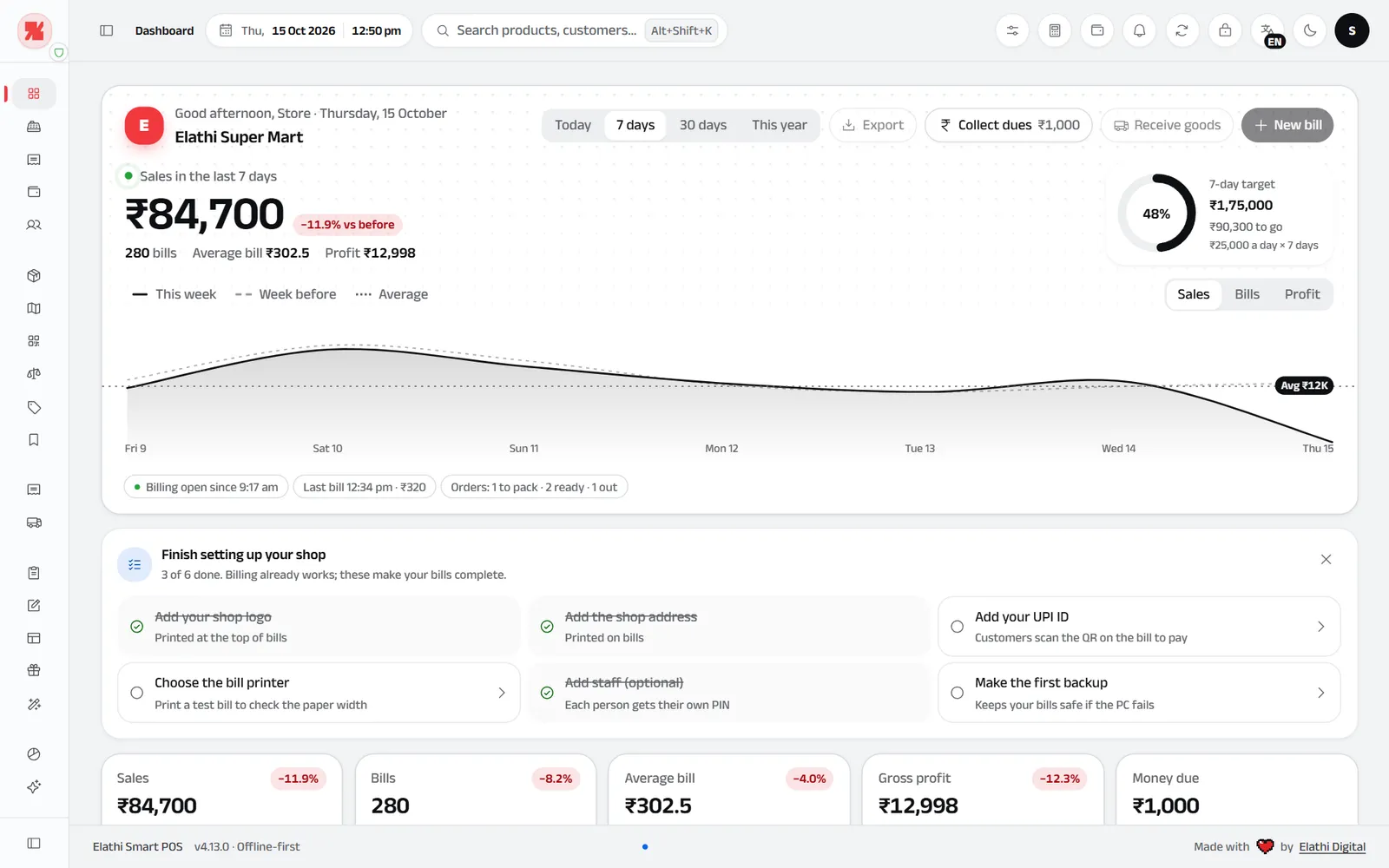Toggle sidebar with top bar panel icon
The width and height of the screenshot is (1389, 868).
107,30
